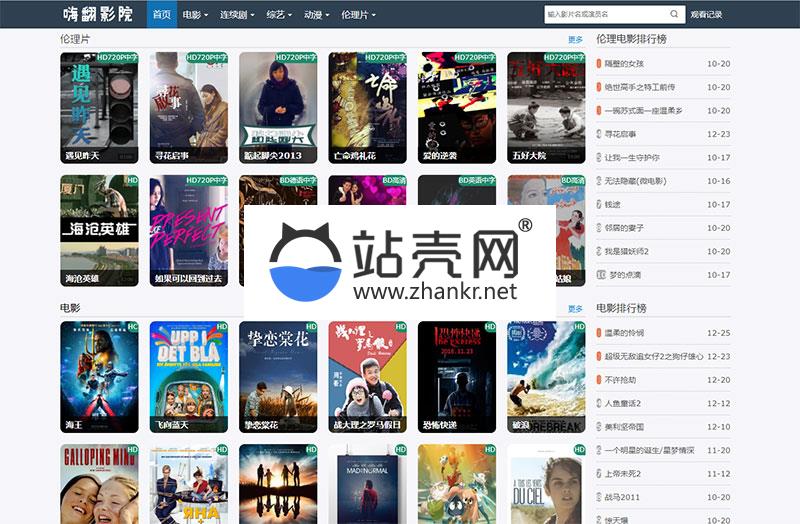Image resolution: width=800 pixels, height=524 pixels.
Task: Open the 挚恋棠花 poster
Action: click(278, 377)
